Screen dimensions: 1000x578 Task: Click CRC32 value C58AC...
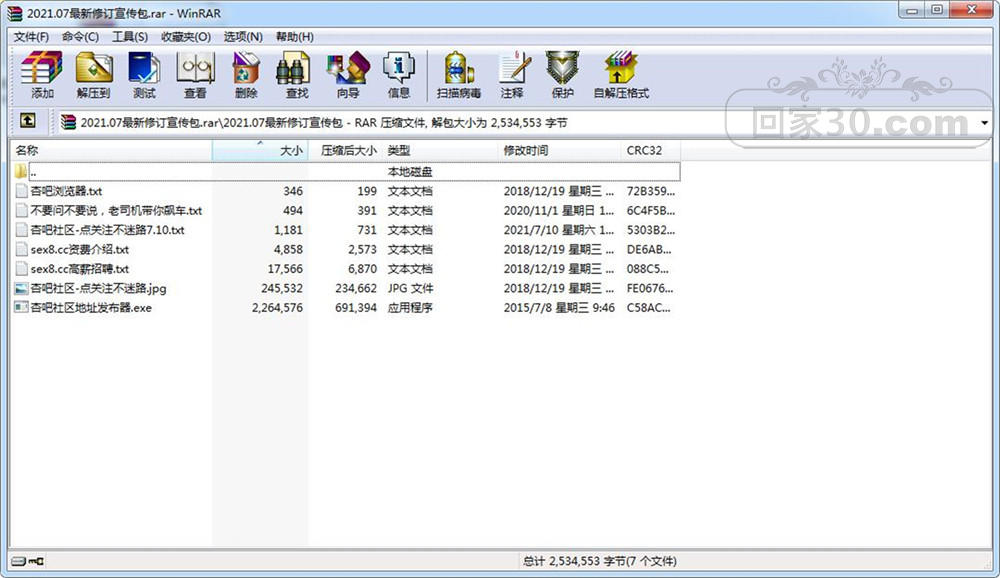coord(648,308)
